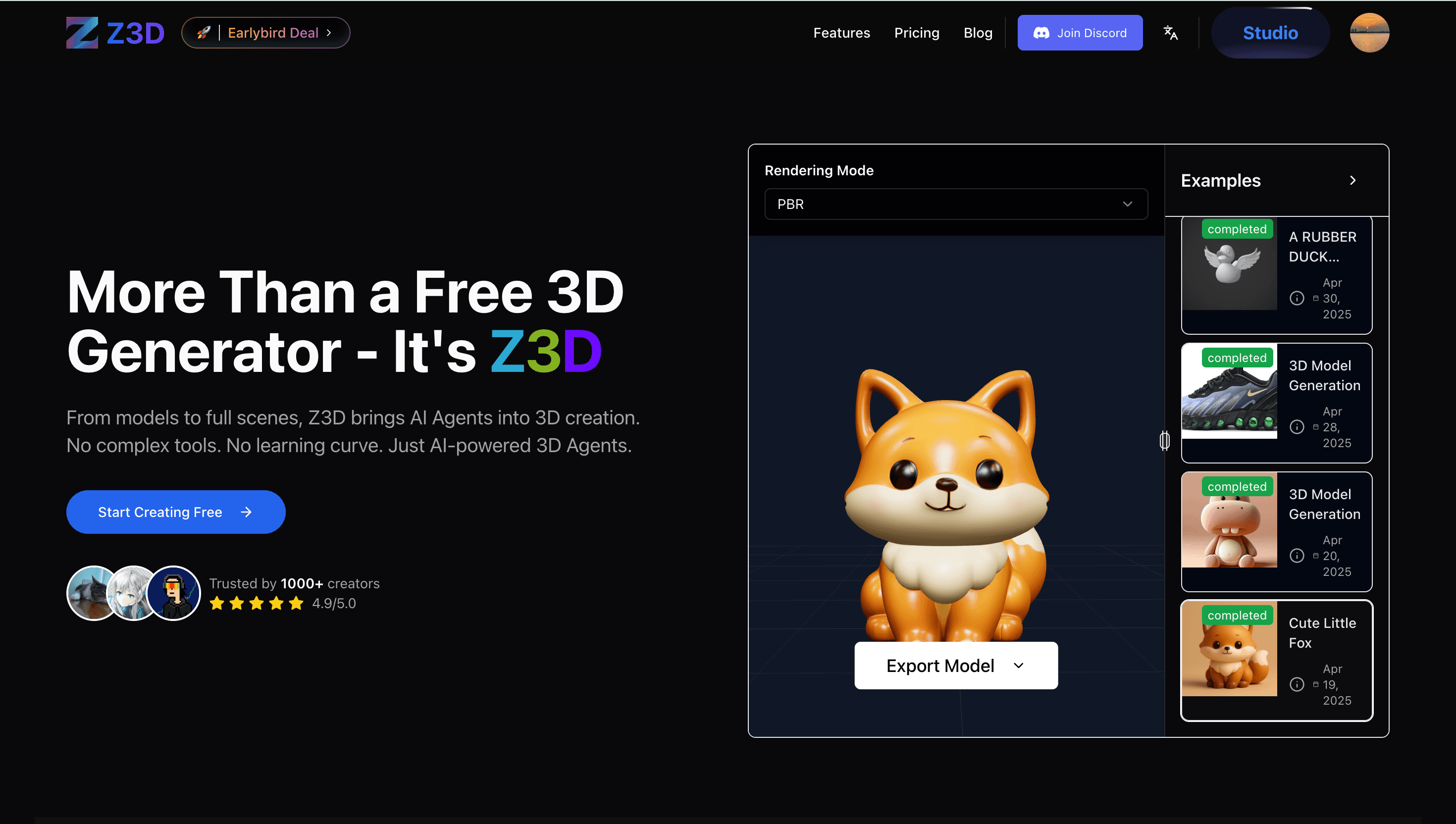1456x824 pixels.
Task: Click the panel divider resize handle
Action: tap(1164, 440)
